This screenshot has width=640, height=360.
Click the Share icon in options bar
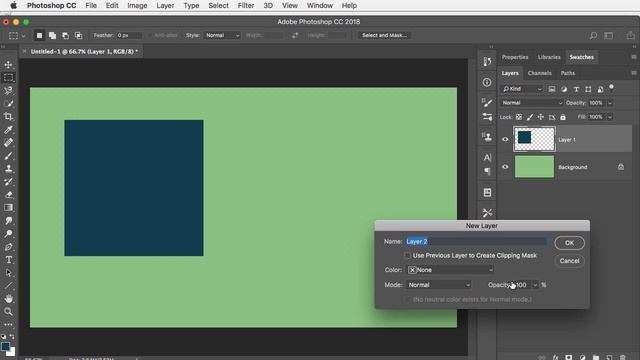click(x=630, y=36)
